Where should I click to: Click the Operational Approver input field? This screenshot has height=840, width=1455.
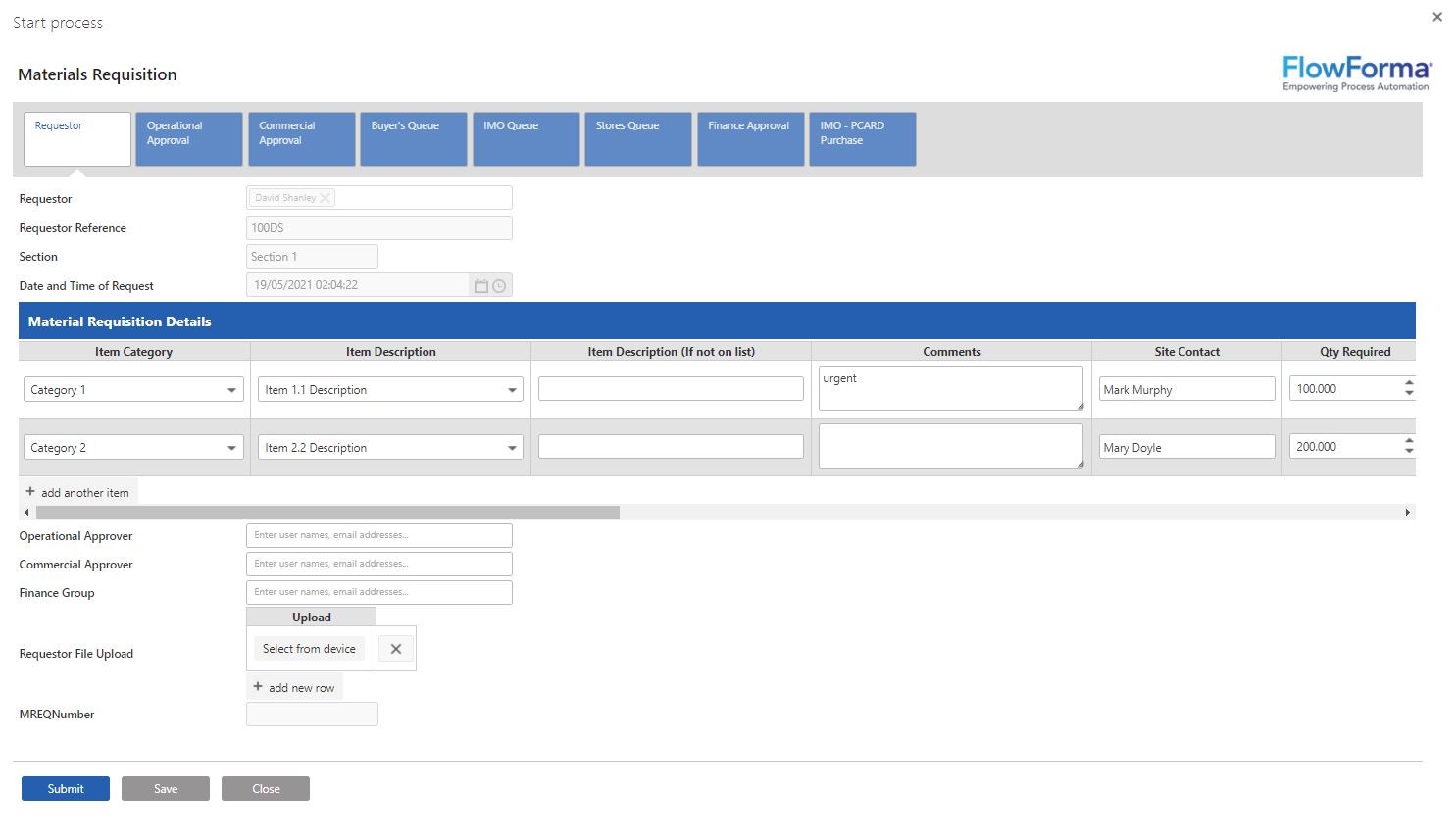378,535
